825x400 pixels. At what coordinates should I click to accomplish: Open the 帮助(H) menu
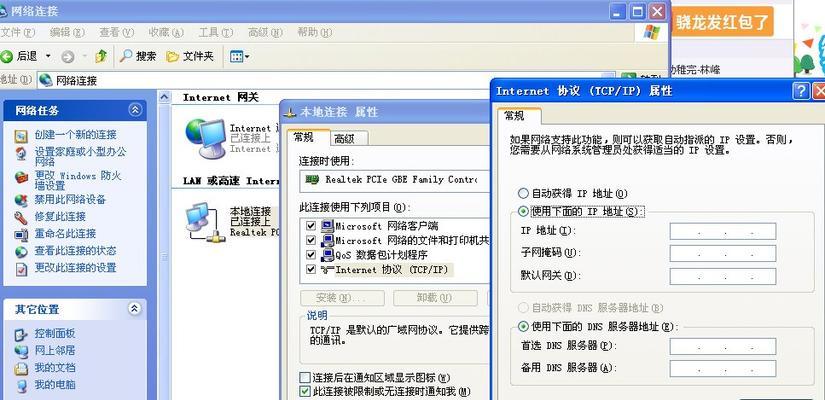click(315, 32)
